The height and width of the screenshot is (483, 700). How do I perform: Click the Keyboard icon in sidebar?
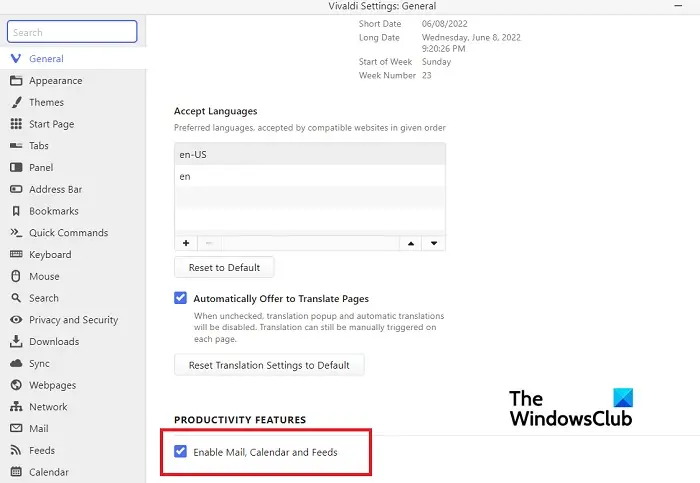[x=16, y=254]
